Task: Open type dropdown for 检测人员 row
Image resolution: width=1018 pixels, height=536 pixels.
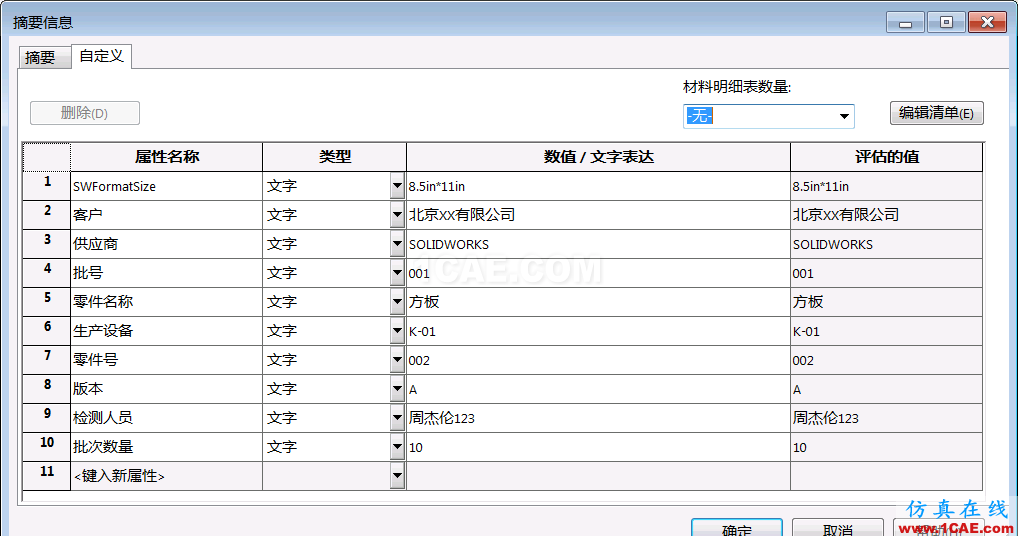Action: pos(397,418)
